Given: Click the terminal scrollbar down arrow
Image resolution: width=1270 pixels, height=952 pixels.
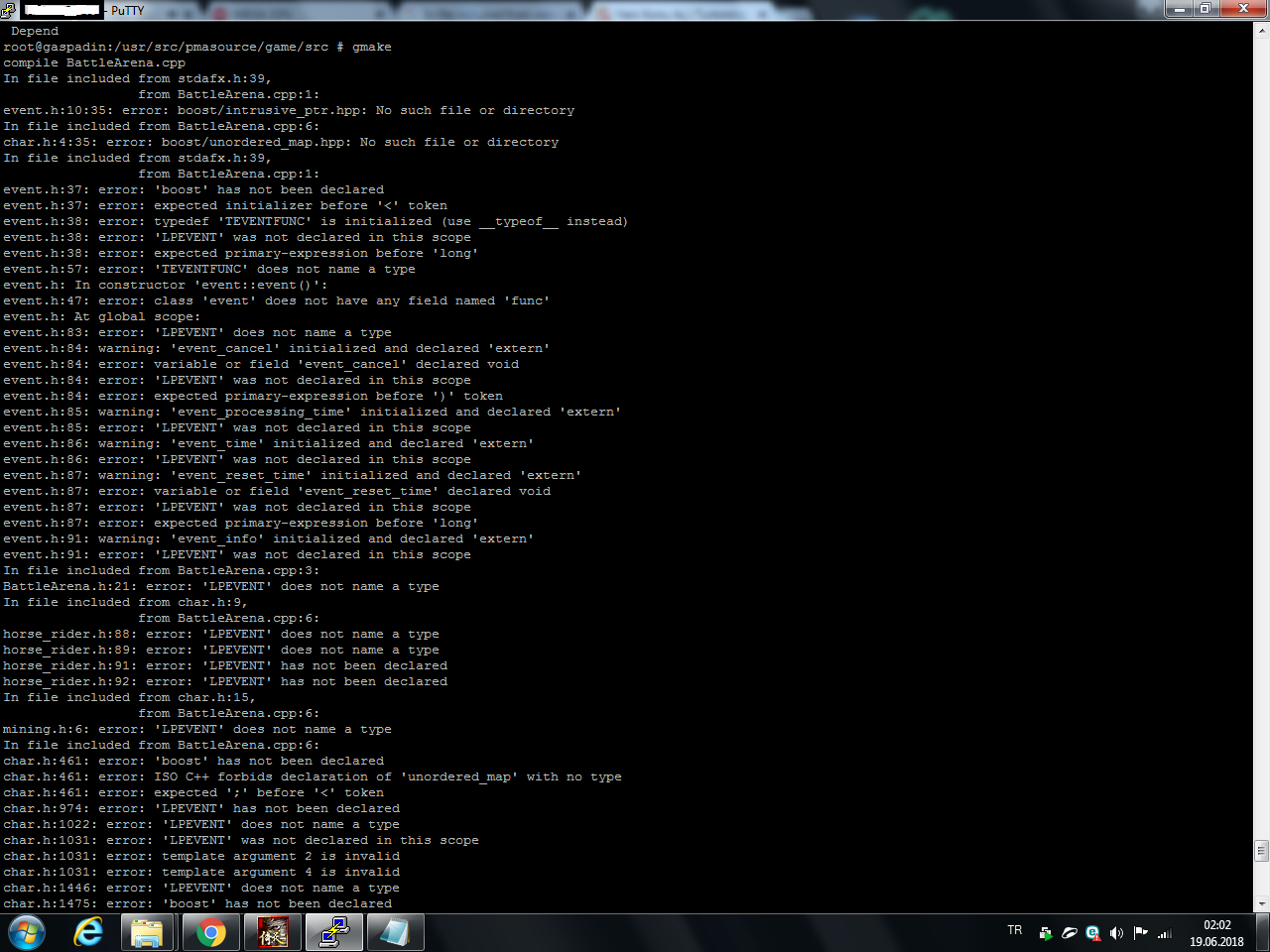Looking at the screenshot, I should [1261, 904].
